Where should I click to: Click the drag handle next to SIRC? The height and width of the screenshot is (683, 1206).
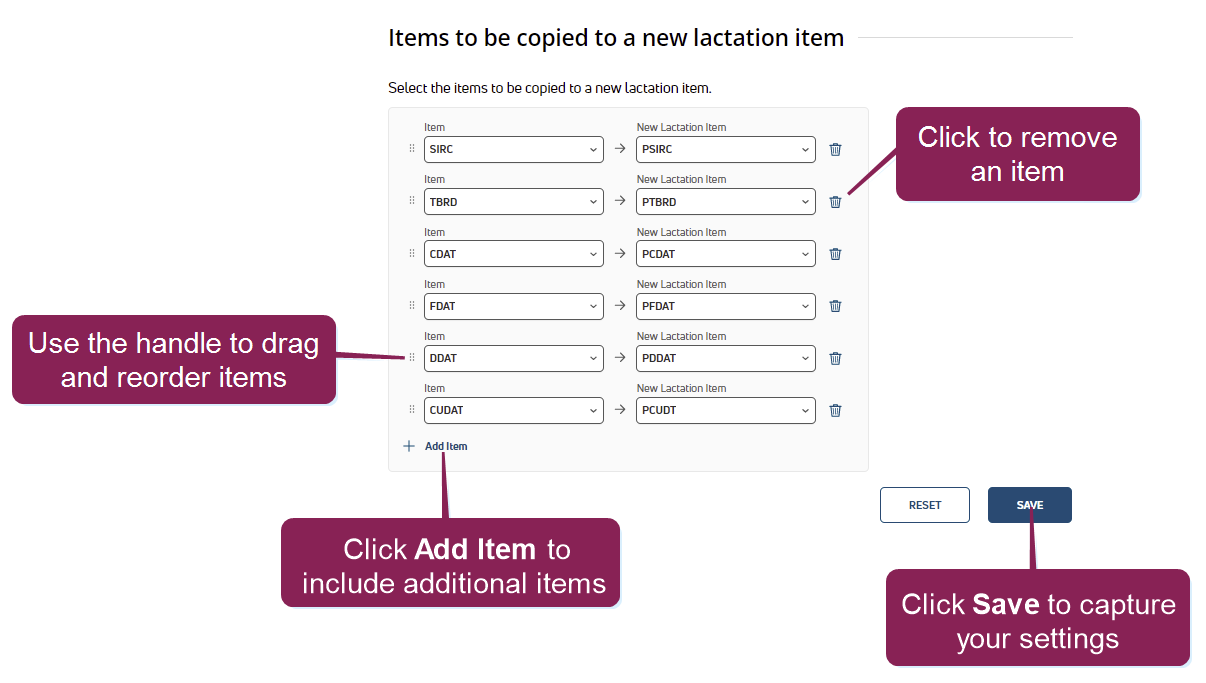point(411,149)
